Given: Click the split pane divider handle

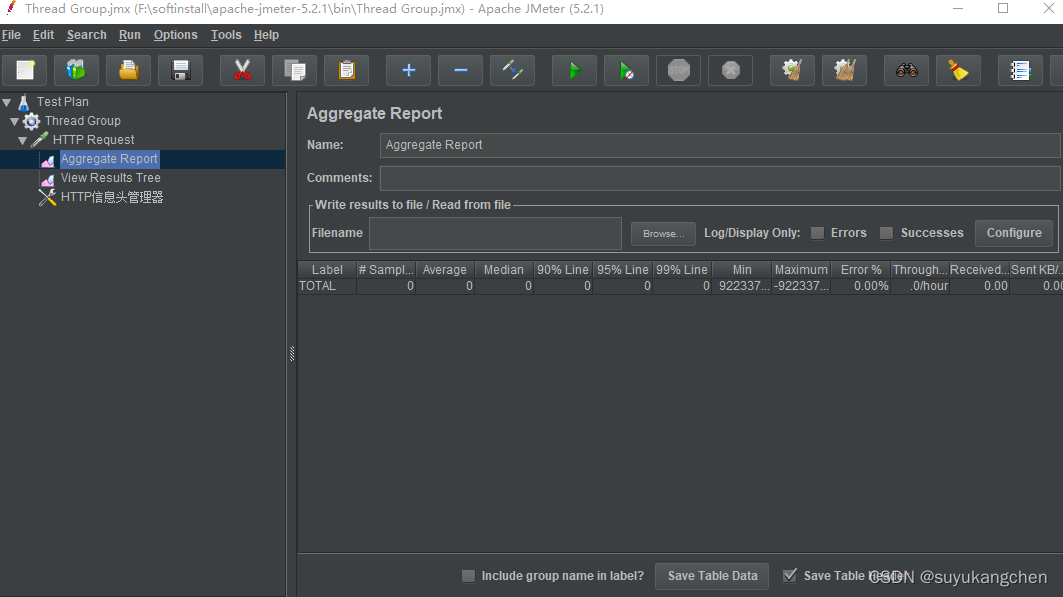Looking at the screenshot, I should pos(292,354).
